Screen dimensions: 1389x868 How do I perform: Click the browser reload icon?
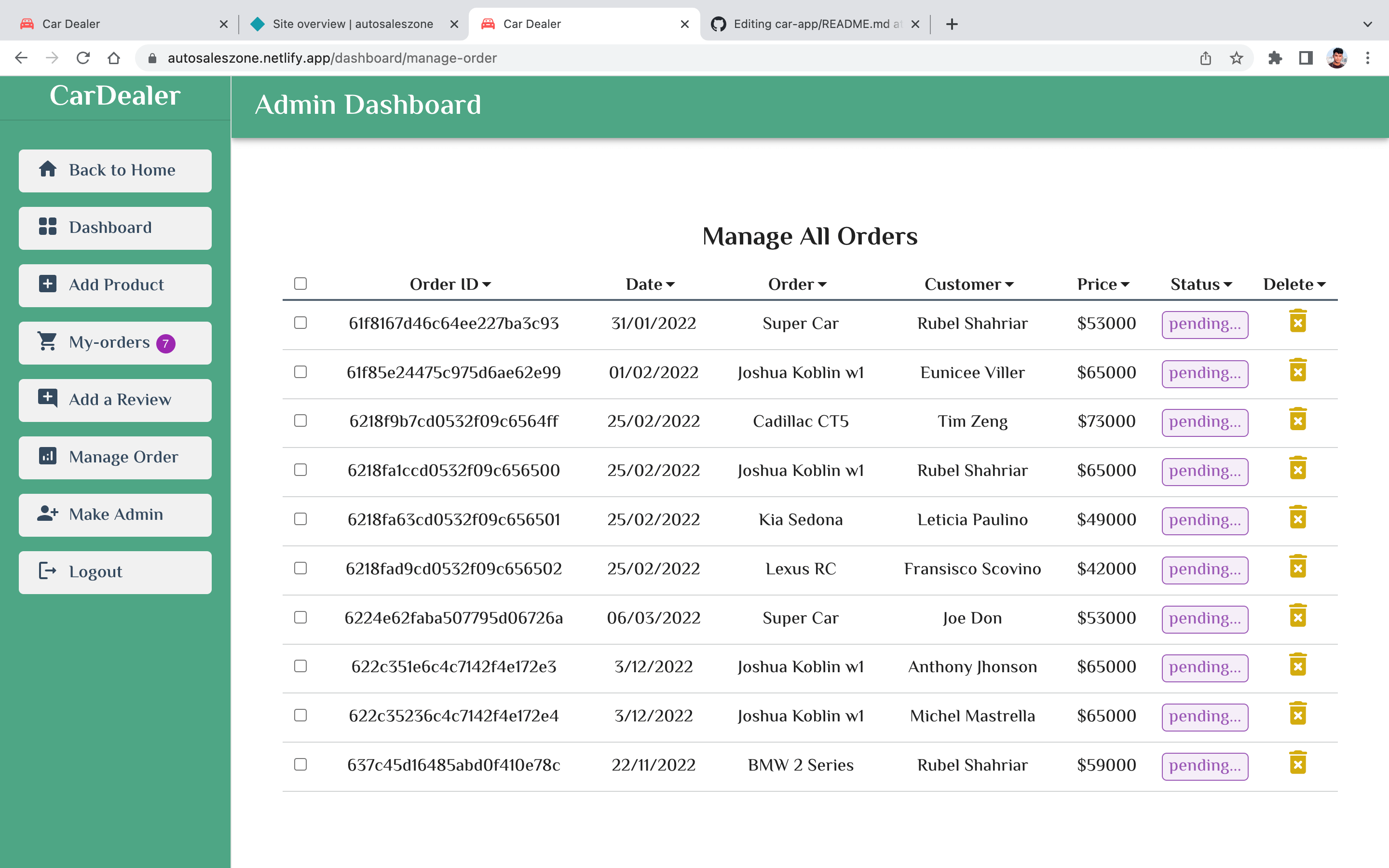(83, 58)
